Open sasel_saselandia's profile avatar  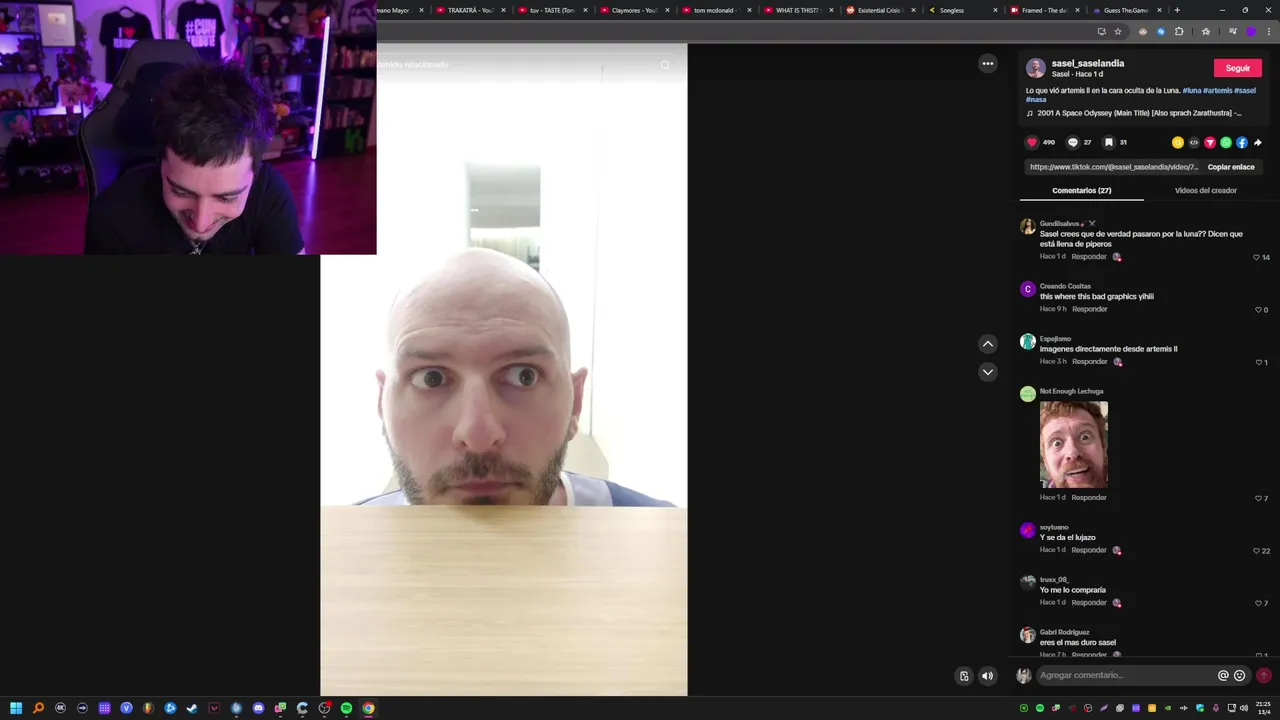point(1036,68)
